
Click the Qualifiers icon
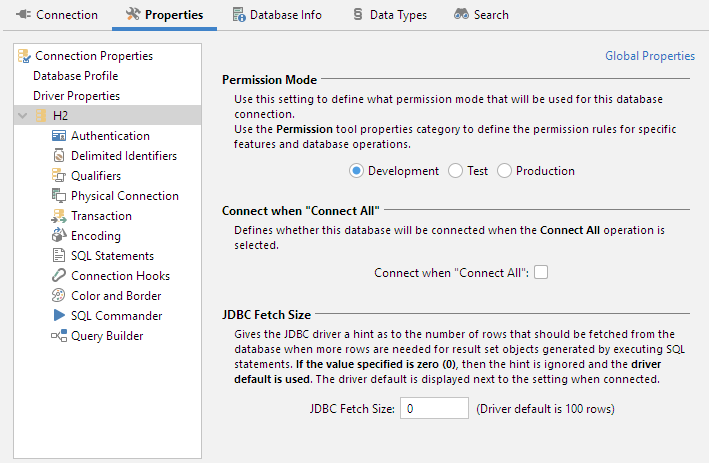(x=59, y=176)
